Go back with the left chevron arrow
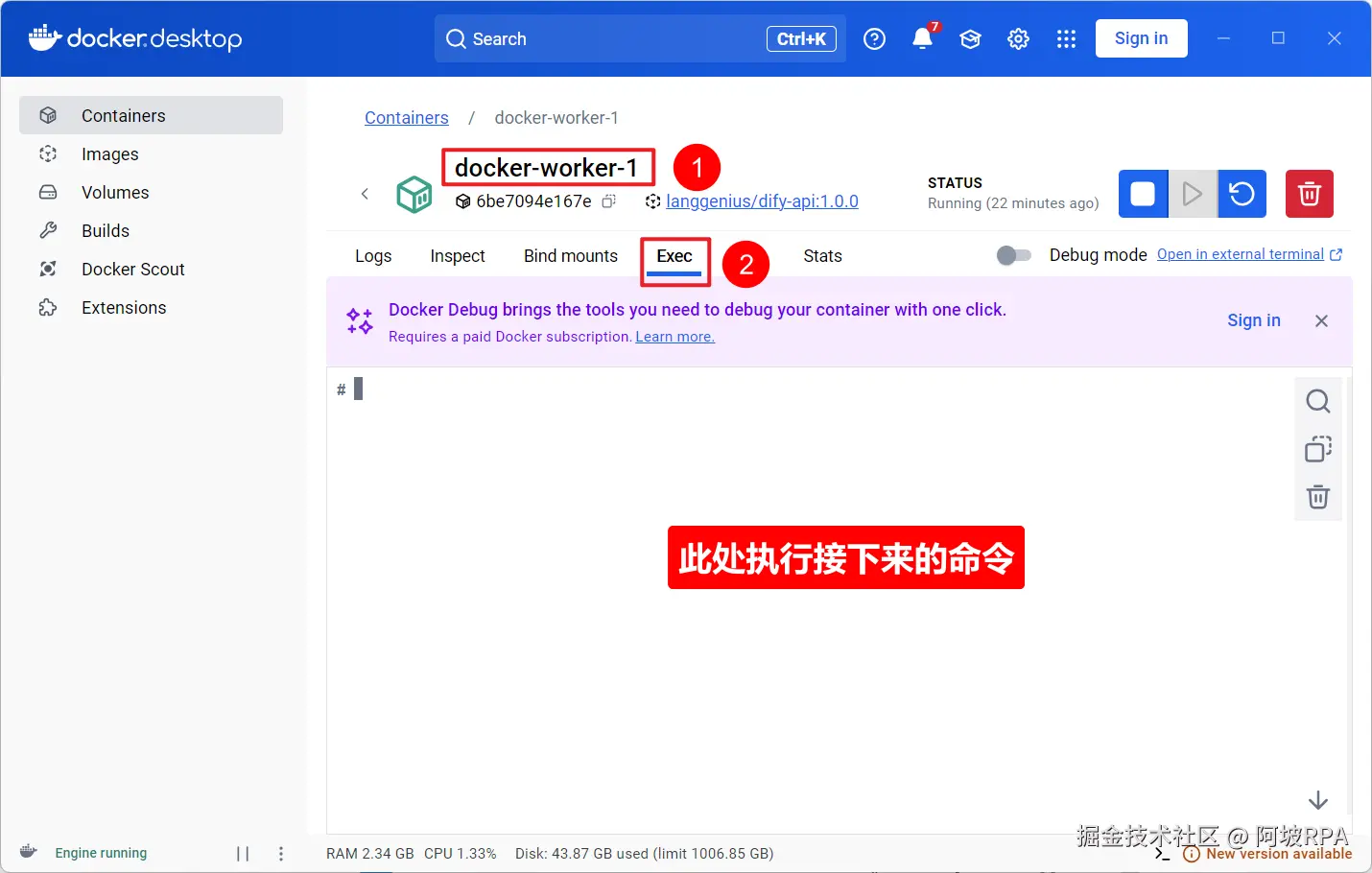 click(x=365, y=194)
